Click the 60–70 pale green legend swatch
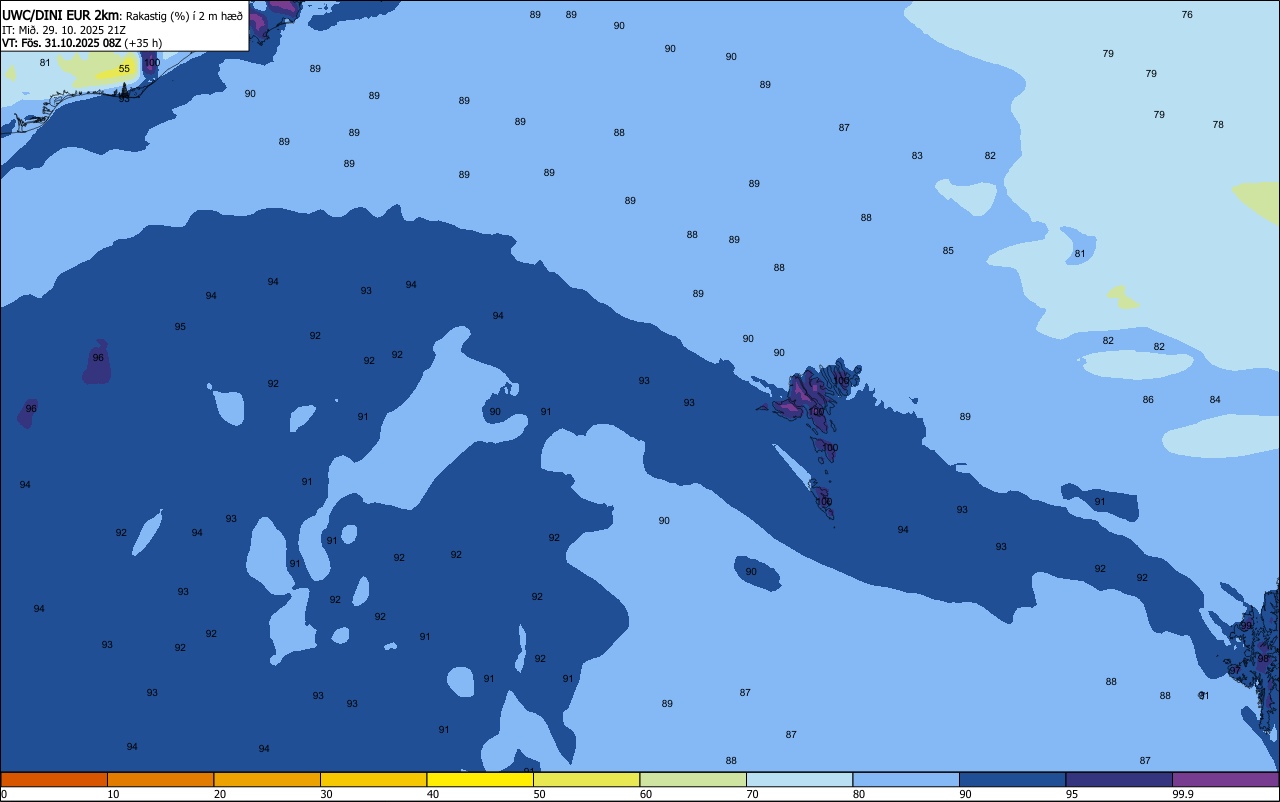This screenshot has width=1280, height=802. 693,779
